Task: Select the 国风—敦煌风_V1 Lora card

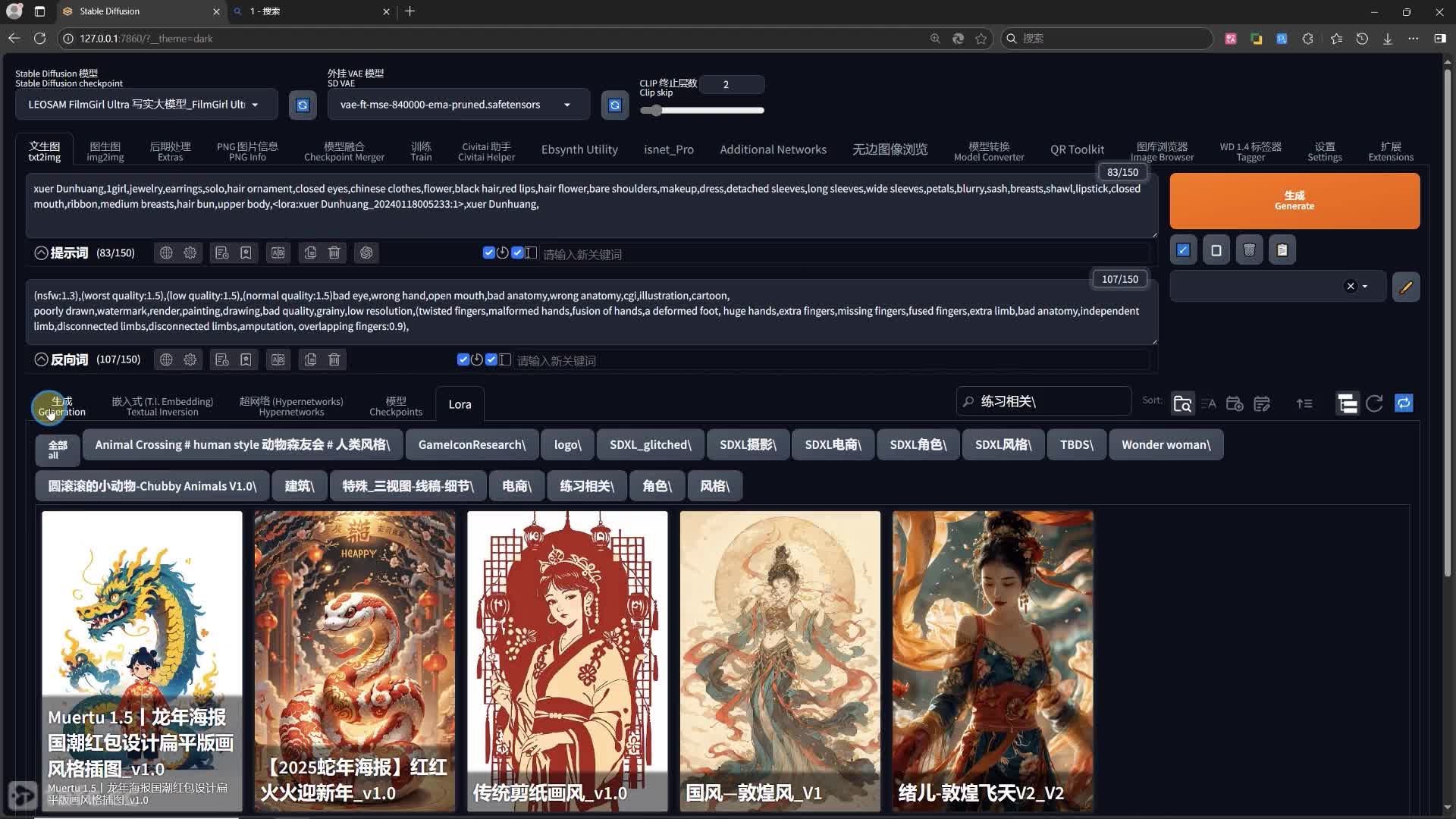Action: click(780, 661)
